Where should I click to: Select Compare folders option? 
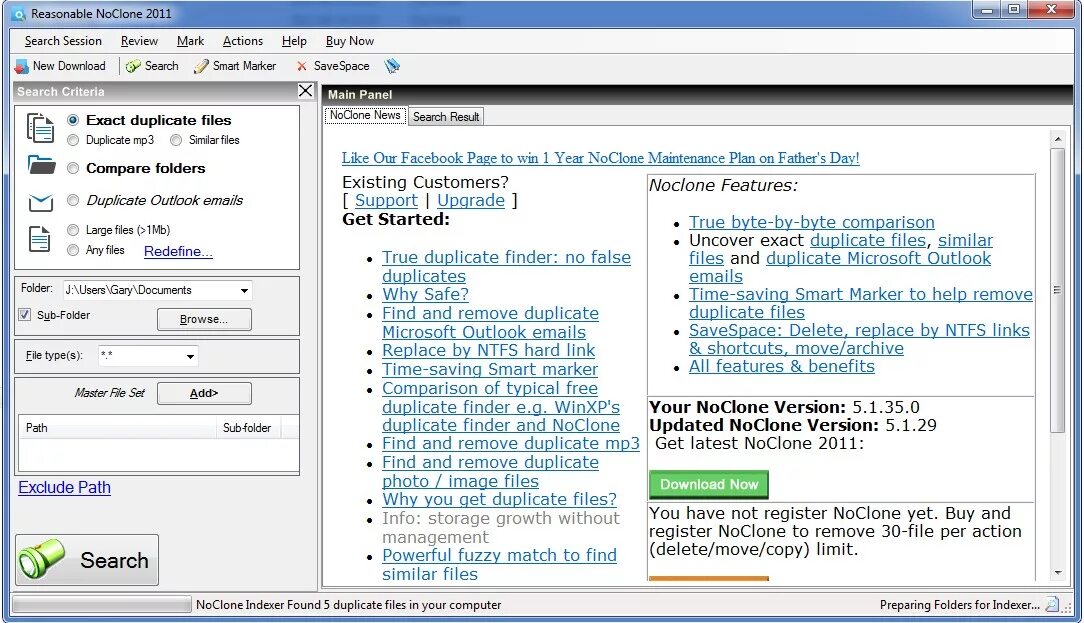click(73, 168)
